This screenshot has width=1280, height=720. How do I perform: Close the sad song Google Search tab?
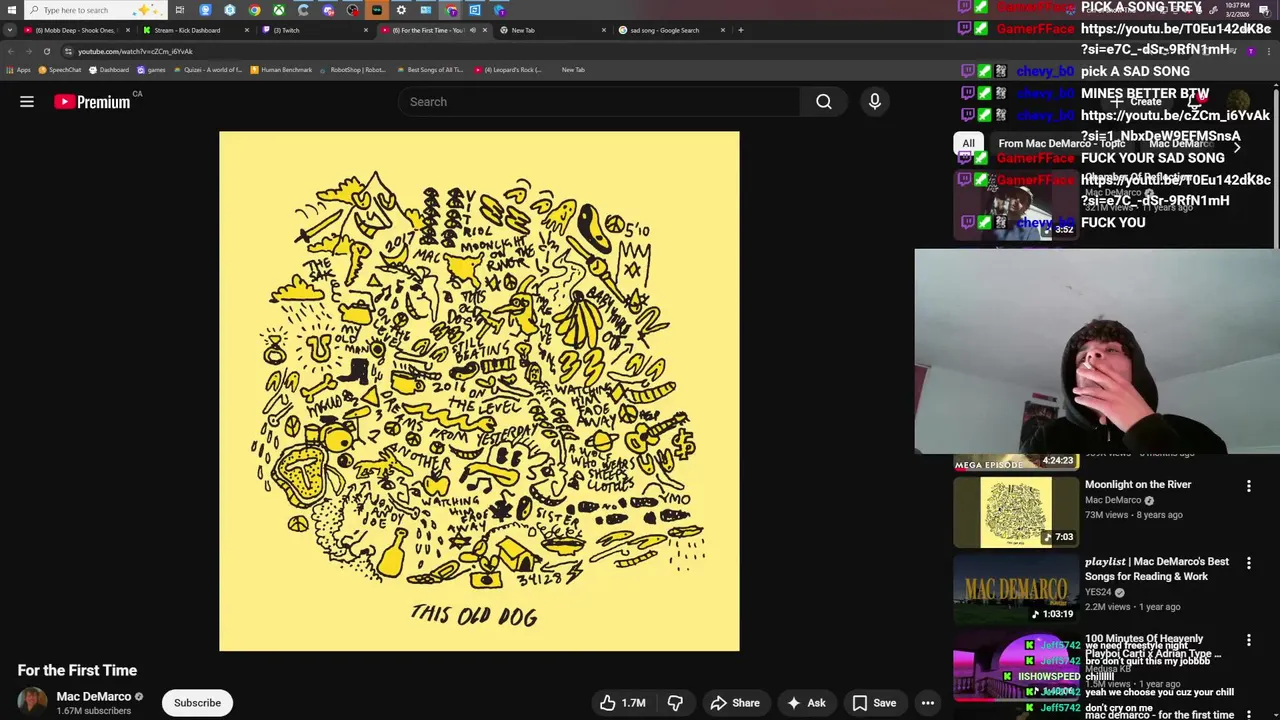(x=722, y=30)
